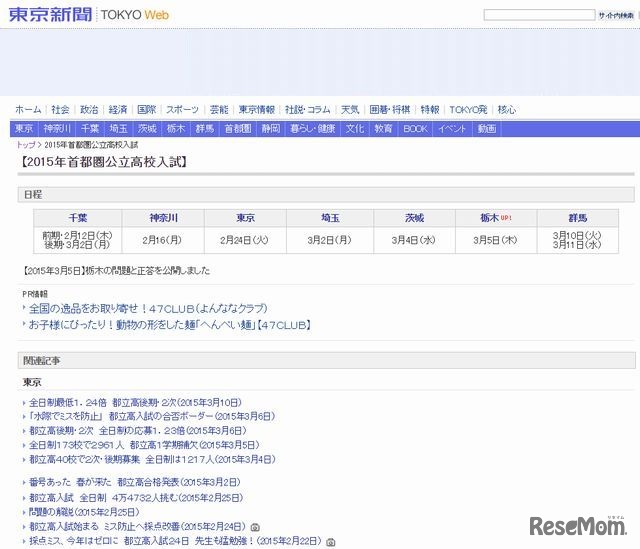
Task: Select the 動画 tab
Action: click(487, 129)
